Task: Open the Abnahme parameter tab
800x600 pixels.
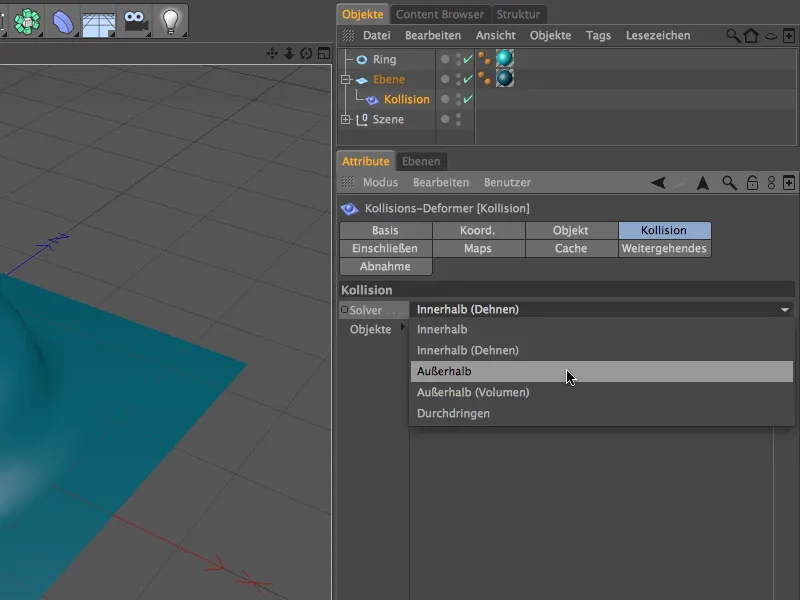Action: (385, 266)
